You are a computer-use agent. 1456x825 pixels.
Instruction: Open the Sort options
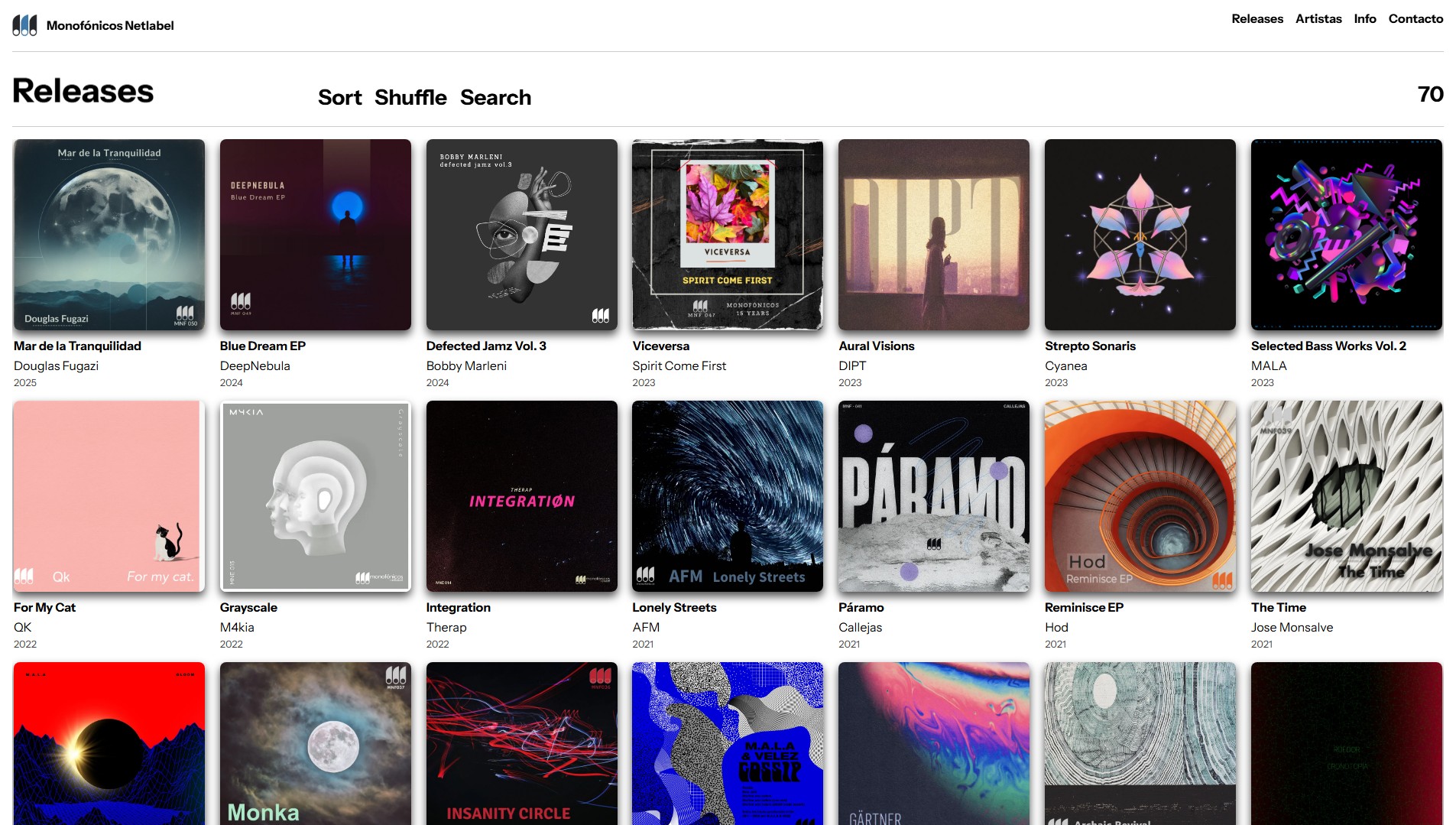pyautogui.click(x=339, y=98)
